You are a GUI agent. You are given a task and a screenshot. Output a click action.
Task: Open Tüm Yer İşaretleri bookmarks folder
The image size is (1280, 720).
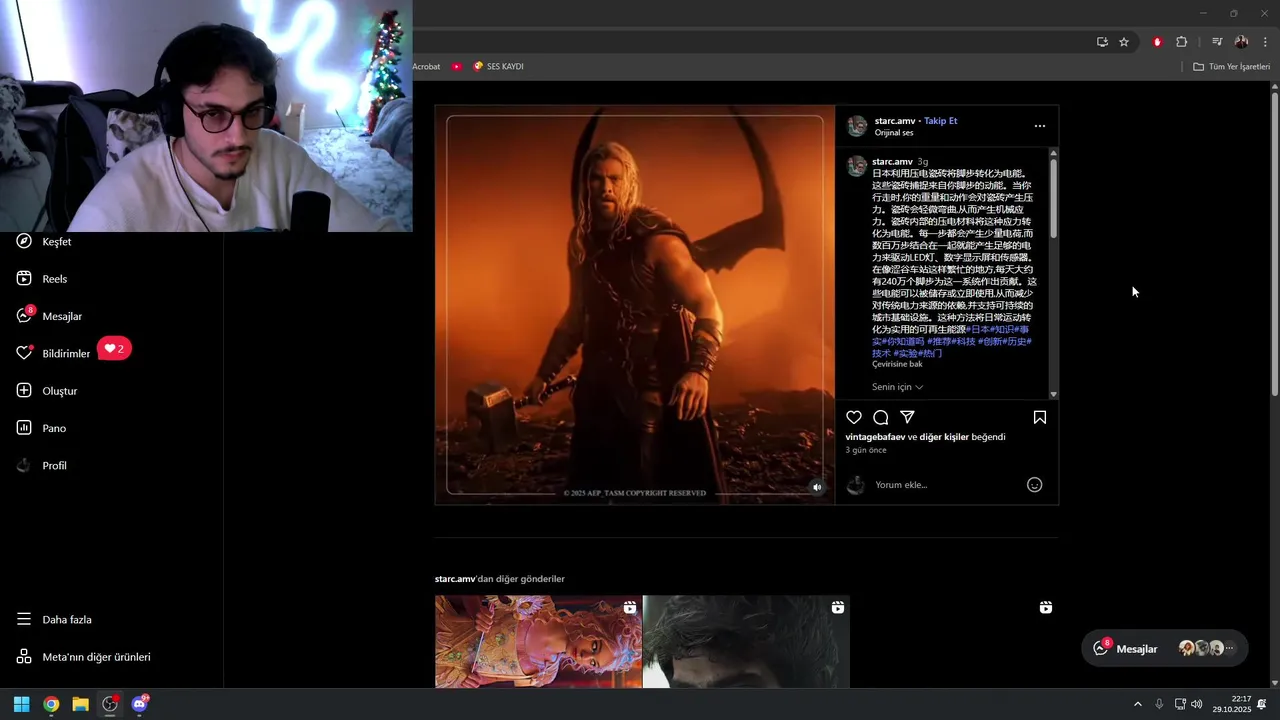coord(1231,67)
